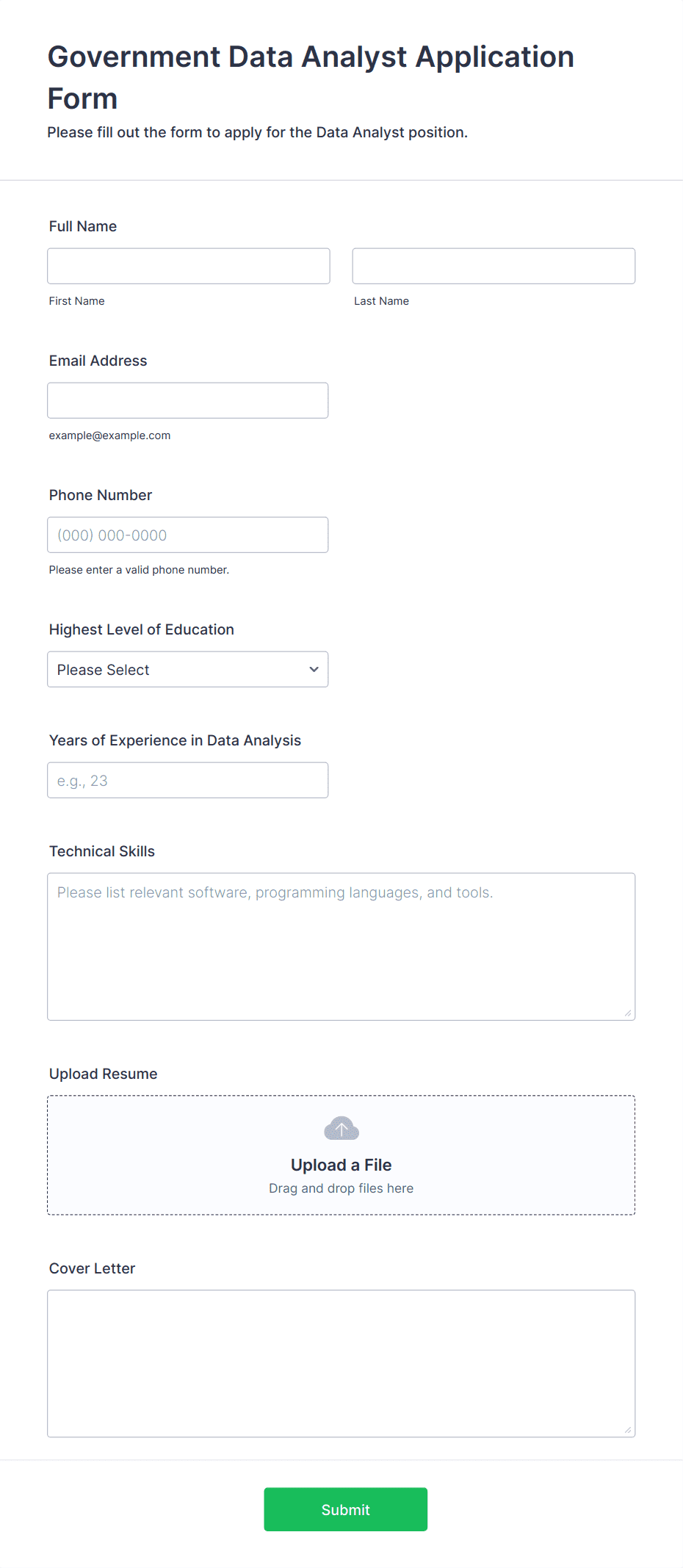Click inside the Technical Skills textarea
The width and height of the screenshot is (683, 1568).
coord(341,947)
